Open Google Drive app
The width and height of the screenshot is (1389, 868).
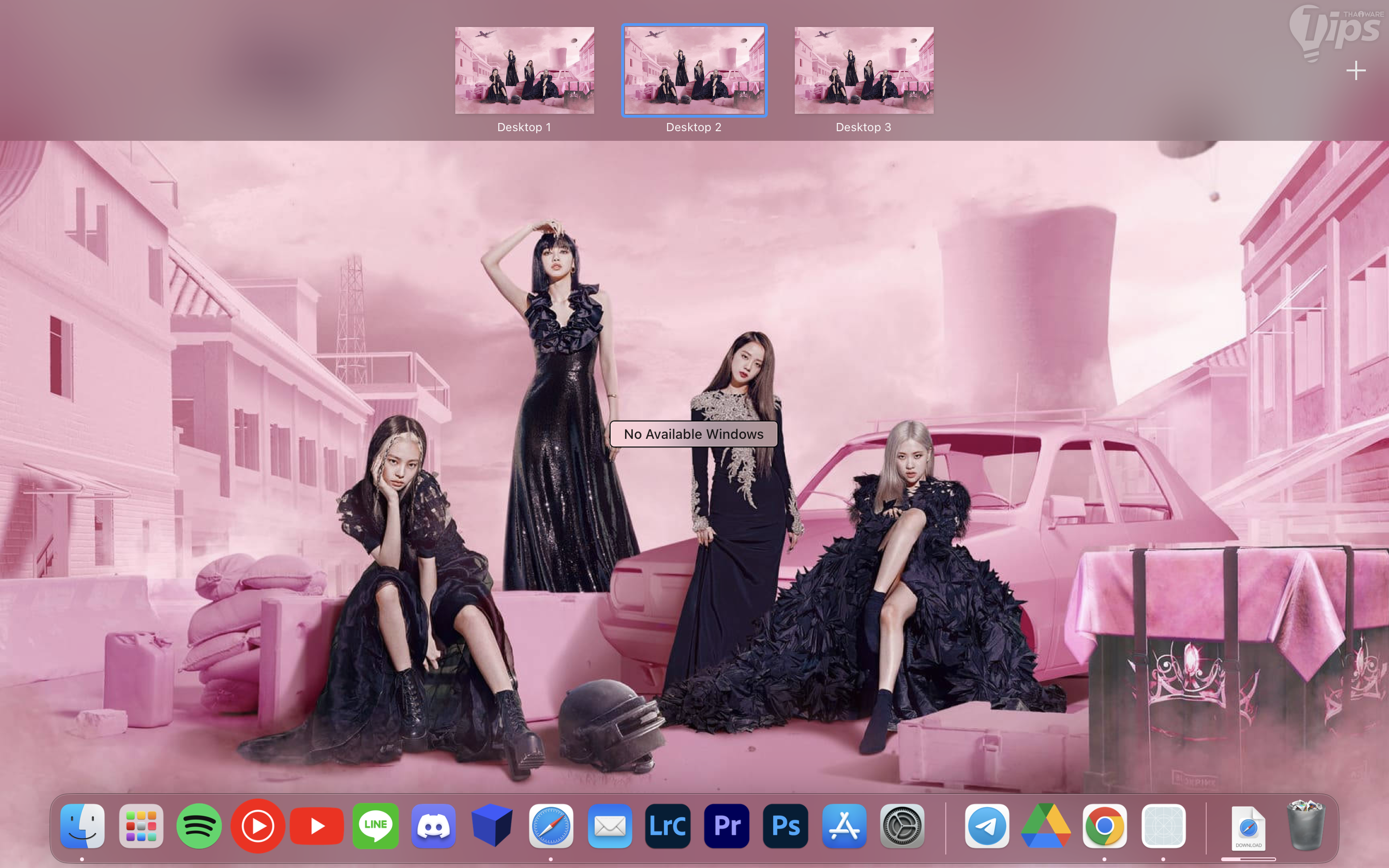(x=1046, y=826)
